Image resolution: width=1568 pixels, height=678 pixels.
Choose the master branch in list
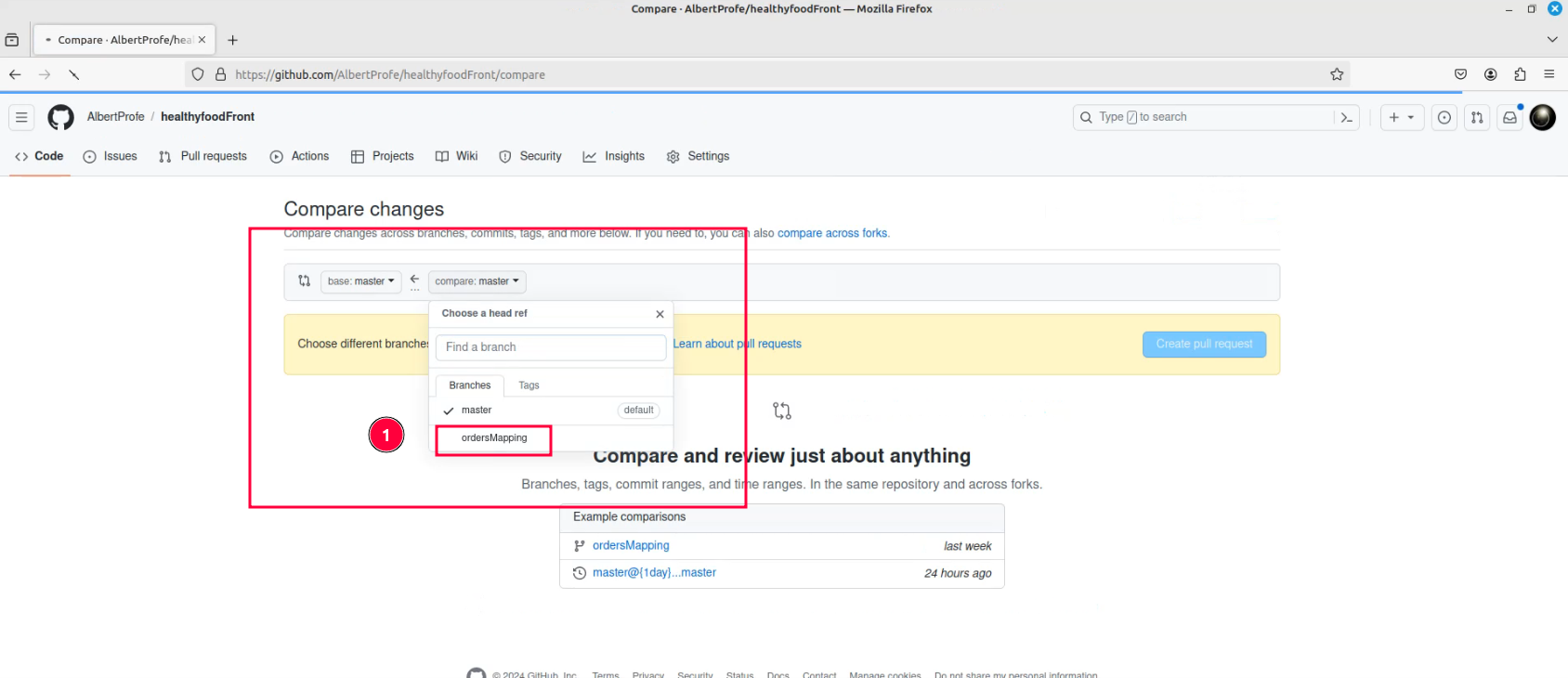[551, 411]
